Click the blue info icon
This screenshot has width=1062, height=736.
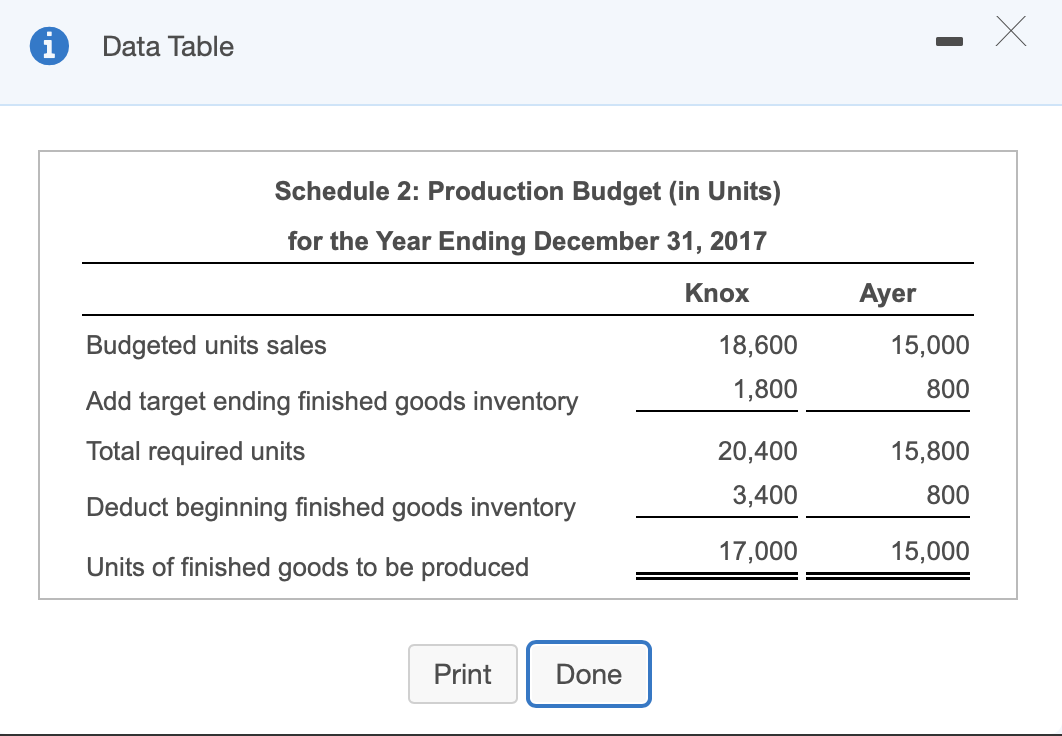(x=48, y=46)
